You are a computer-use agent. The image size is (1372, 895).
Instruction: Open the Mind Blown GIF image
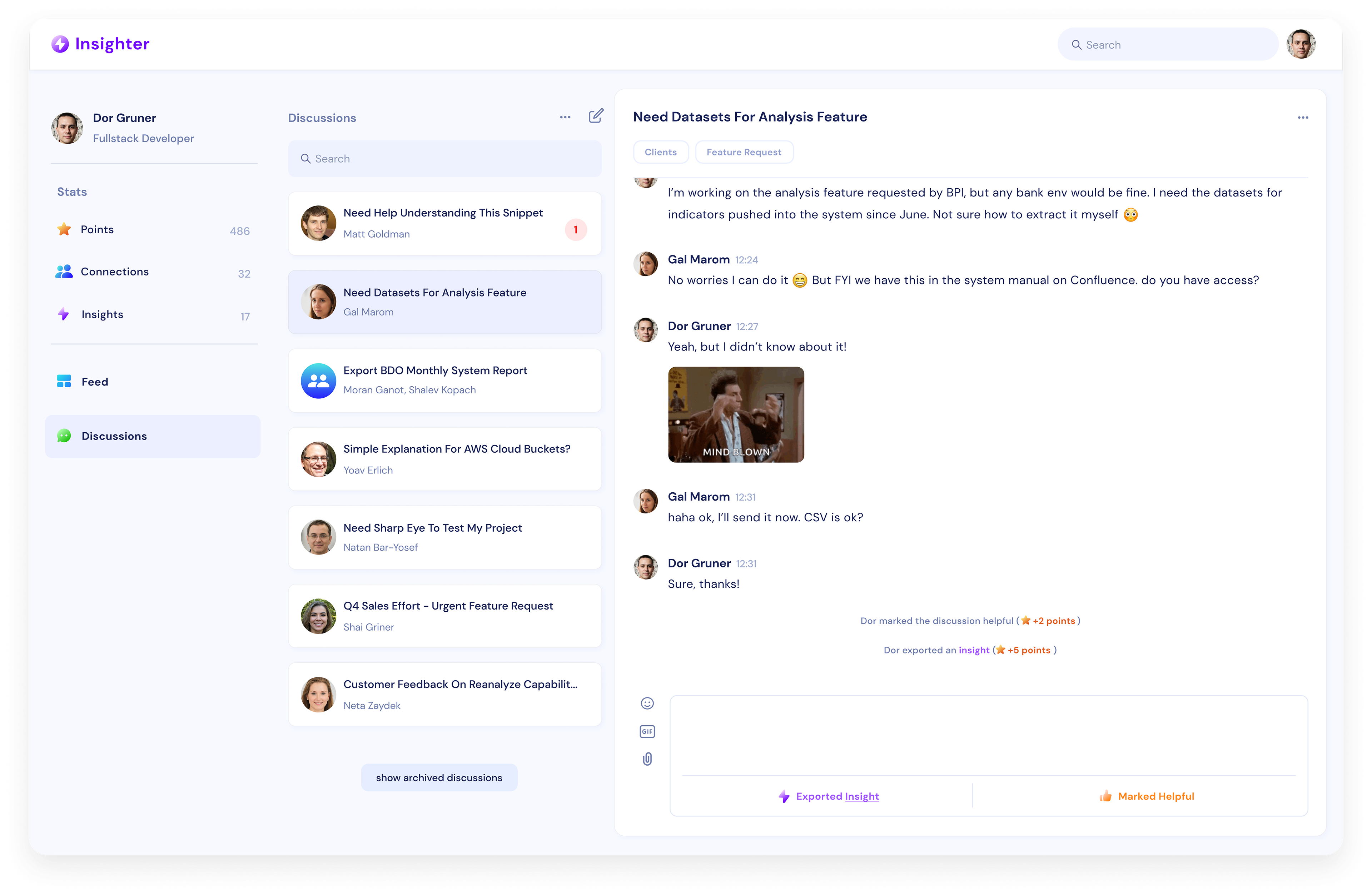click(x=736, y=414)
